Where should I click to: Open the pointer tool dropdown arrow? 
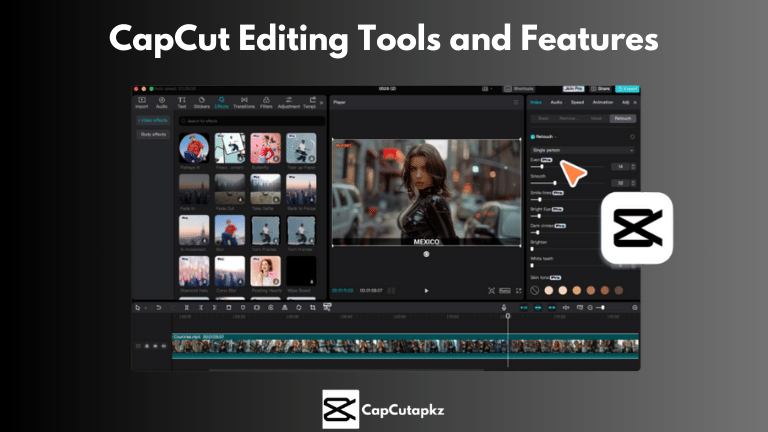pyautogui.click(x=145, y=308)
